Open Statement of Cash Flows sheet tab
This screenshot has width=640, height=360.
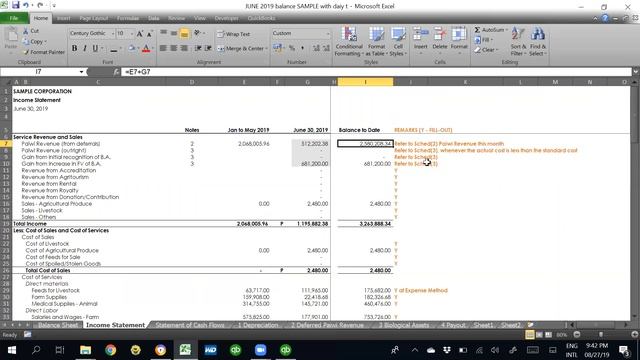[190, 325]
